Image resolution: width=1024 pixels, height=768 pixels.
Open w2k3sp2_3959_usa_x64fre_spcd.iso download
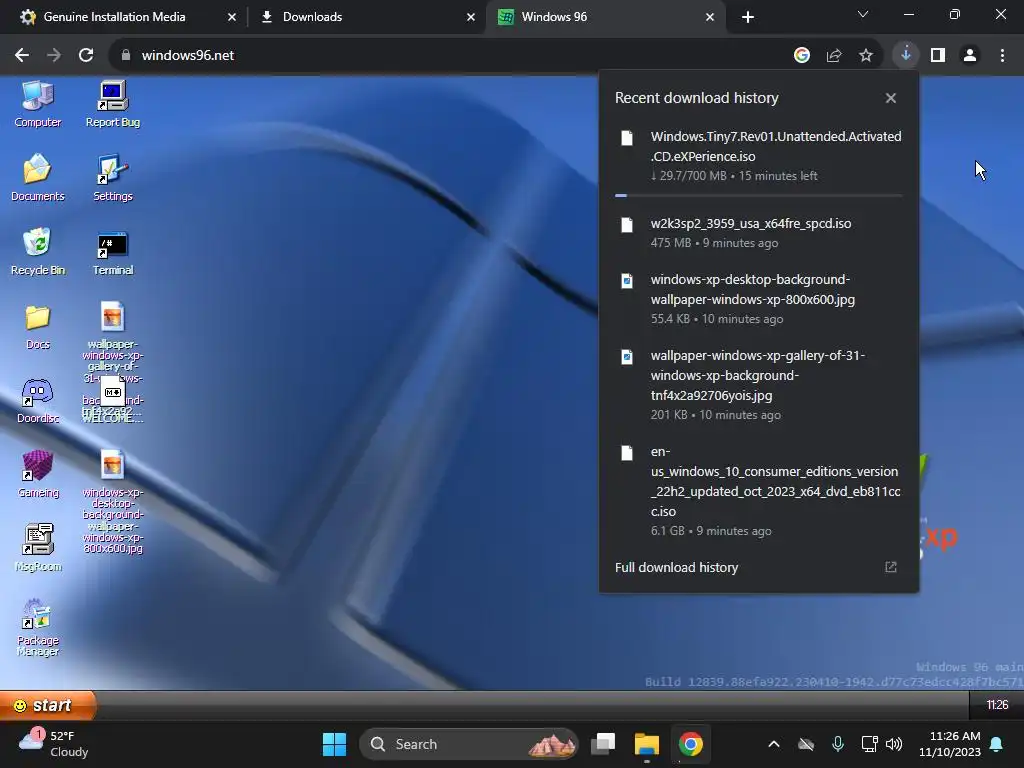pos(759,232)
